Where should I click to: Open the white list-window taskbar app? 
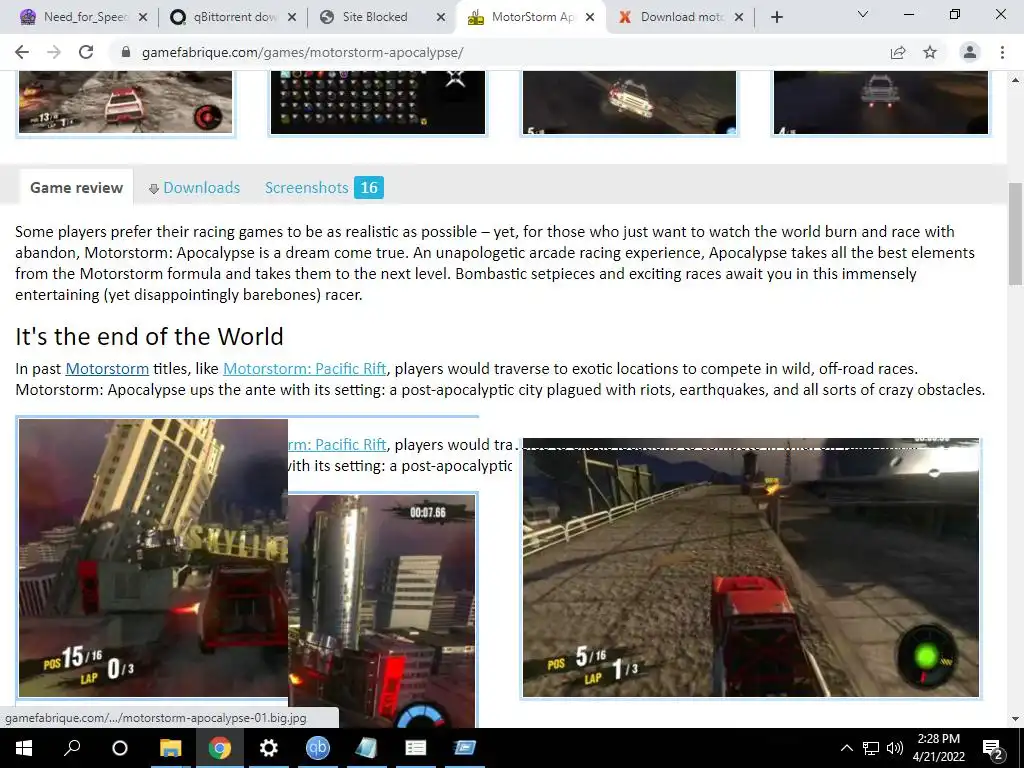coord(415,748)
